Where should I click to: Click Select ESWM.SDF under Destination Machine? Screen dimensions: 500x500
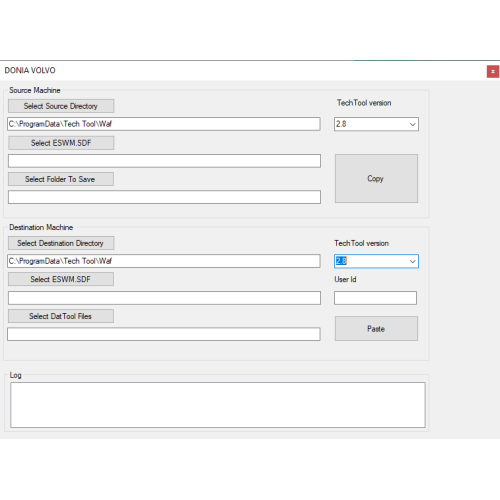(61, 279)
